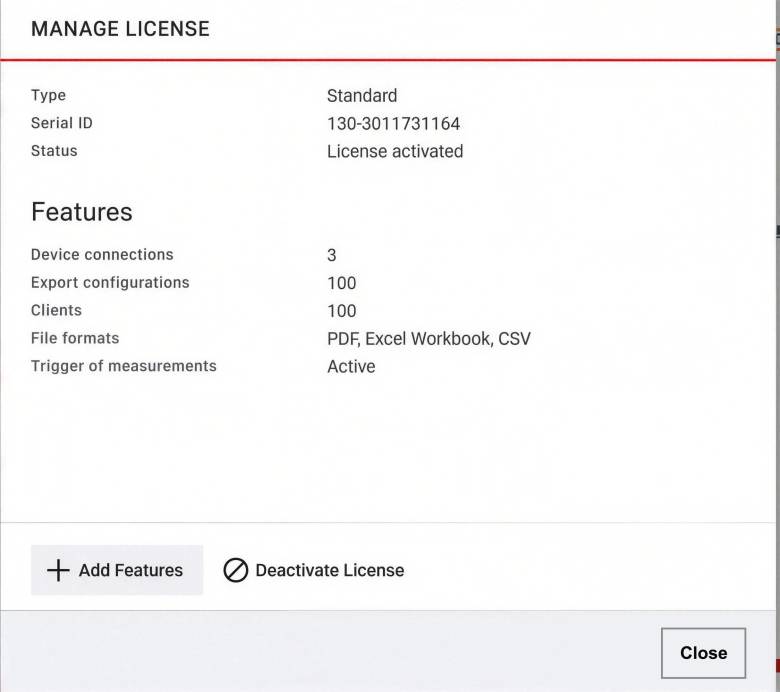Click the plus icon beside Add Features
The width and height of the screenshot is (780, 692).
(59, 570)
